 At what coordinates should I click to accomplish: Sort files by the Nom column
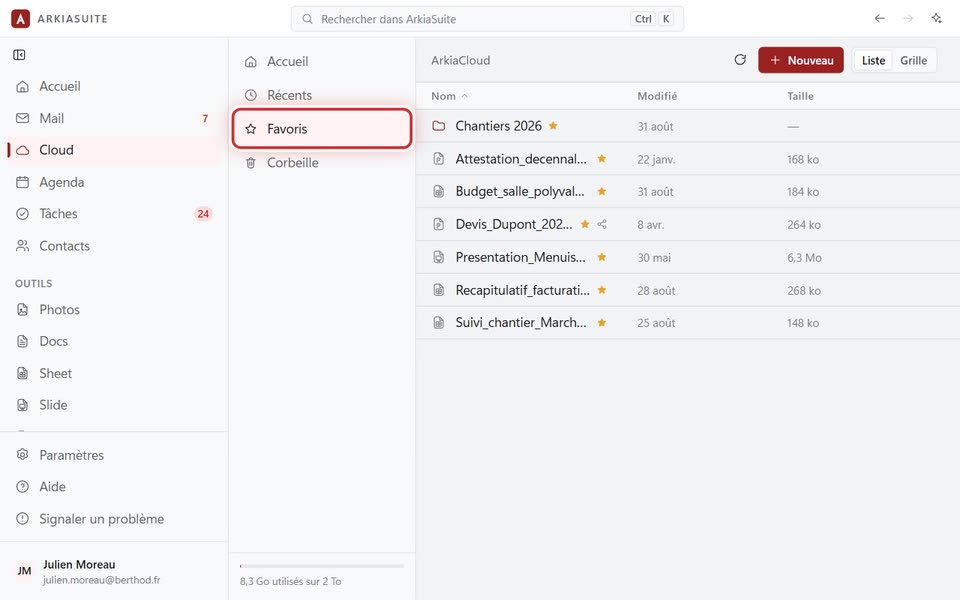449,96
